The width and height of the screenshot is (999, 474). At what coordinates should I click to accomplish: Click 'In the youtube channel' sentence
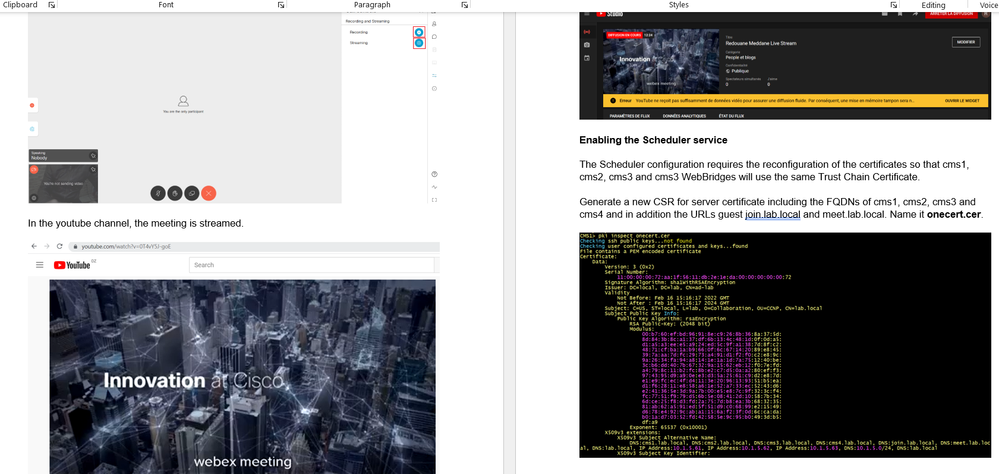[x=136, y=224]
